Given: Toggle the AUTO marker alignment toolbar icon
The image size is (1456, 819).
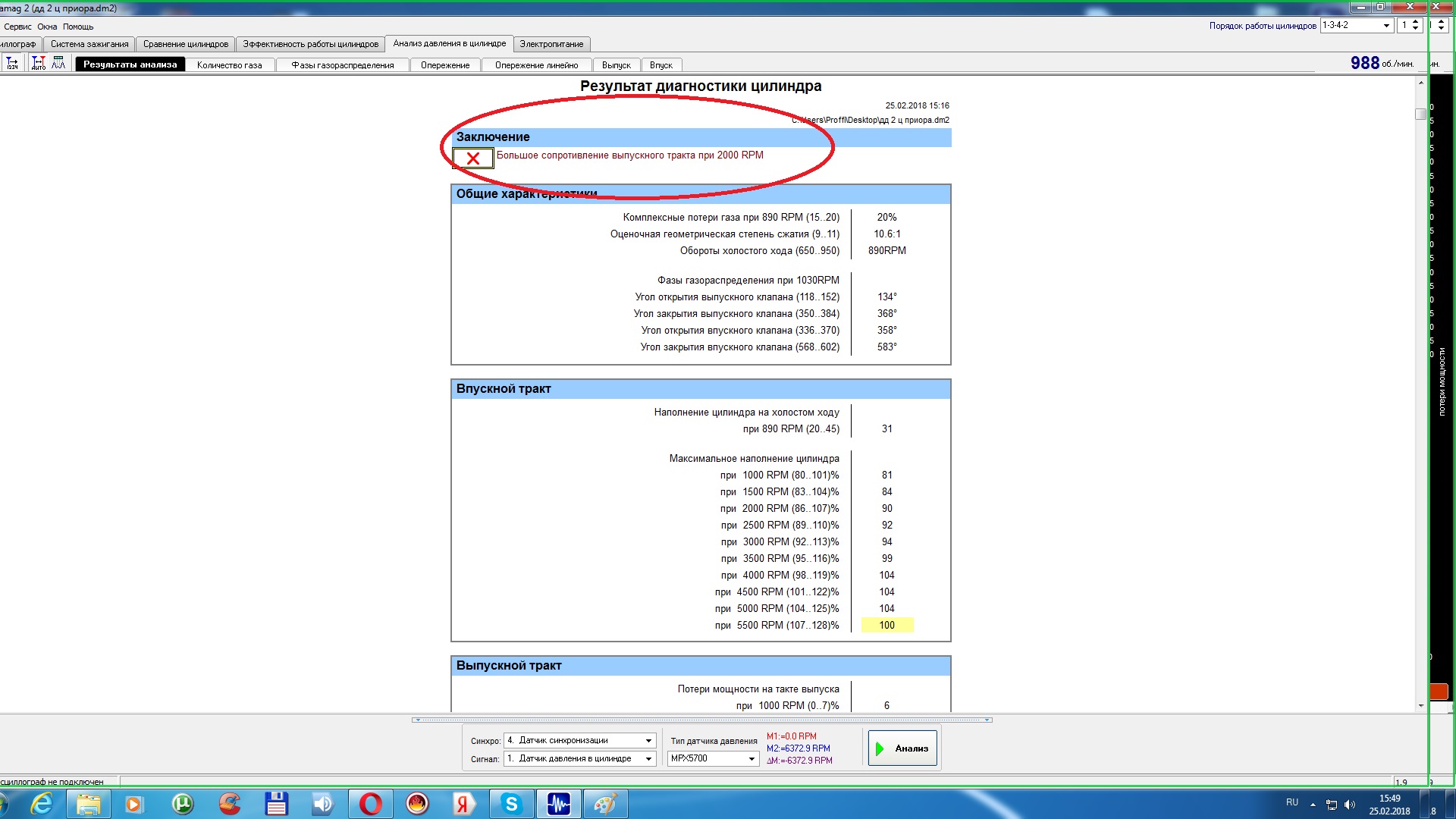Looking at the screenshot, I should pyautogui.click(x=39, y=64).
